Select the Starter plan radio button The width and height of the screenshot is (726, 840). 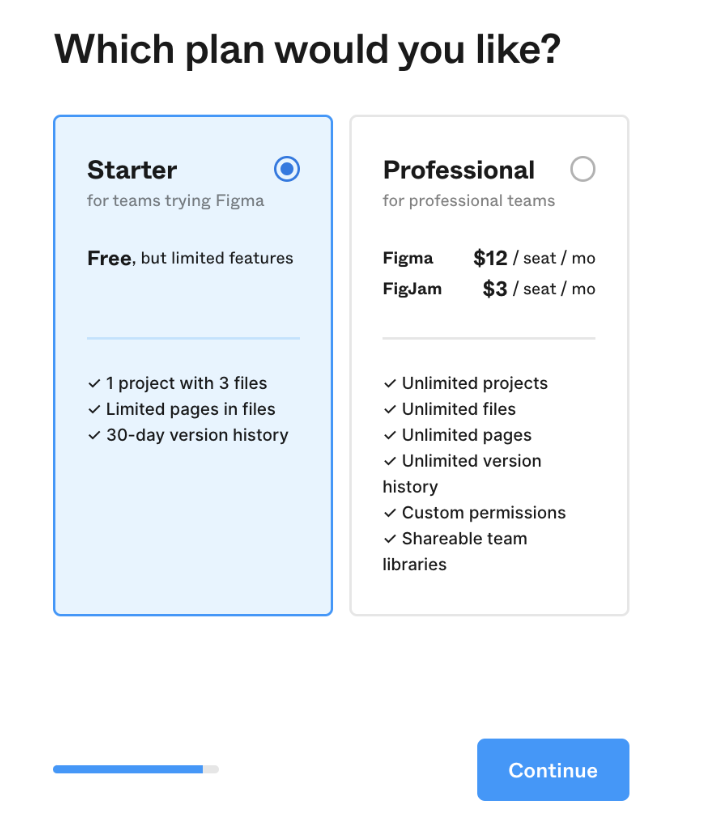(x=287, y=169)
